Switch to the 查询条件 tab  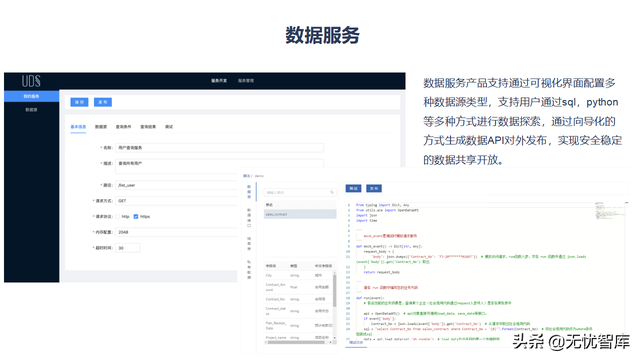click(x=123, y=127)
